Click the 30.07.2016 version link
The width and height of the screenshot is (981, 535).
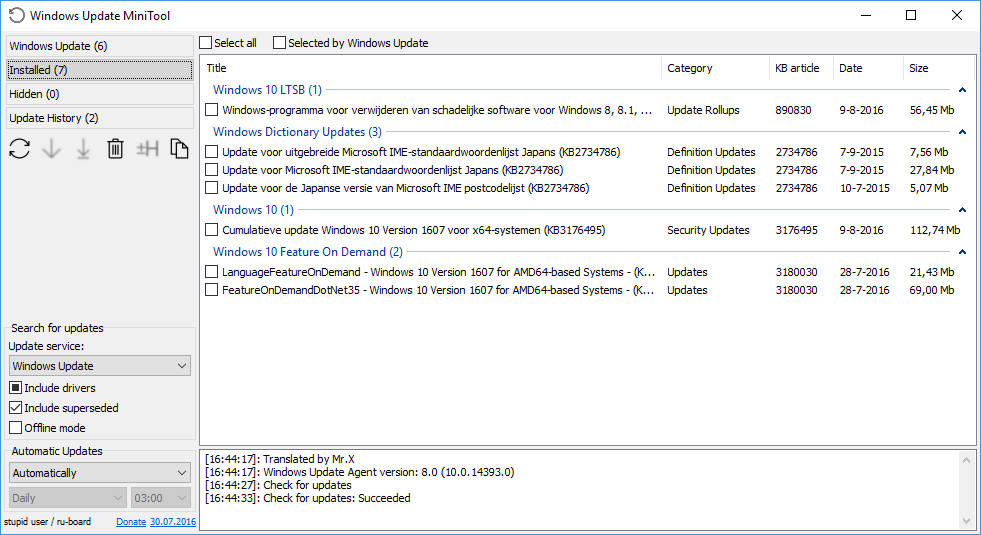[173, 522]
